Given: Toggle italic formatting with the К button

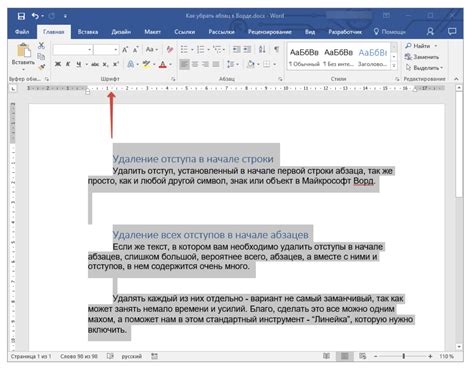Looking at the screenshot, I should tap(68, 64).
